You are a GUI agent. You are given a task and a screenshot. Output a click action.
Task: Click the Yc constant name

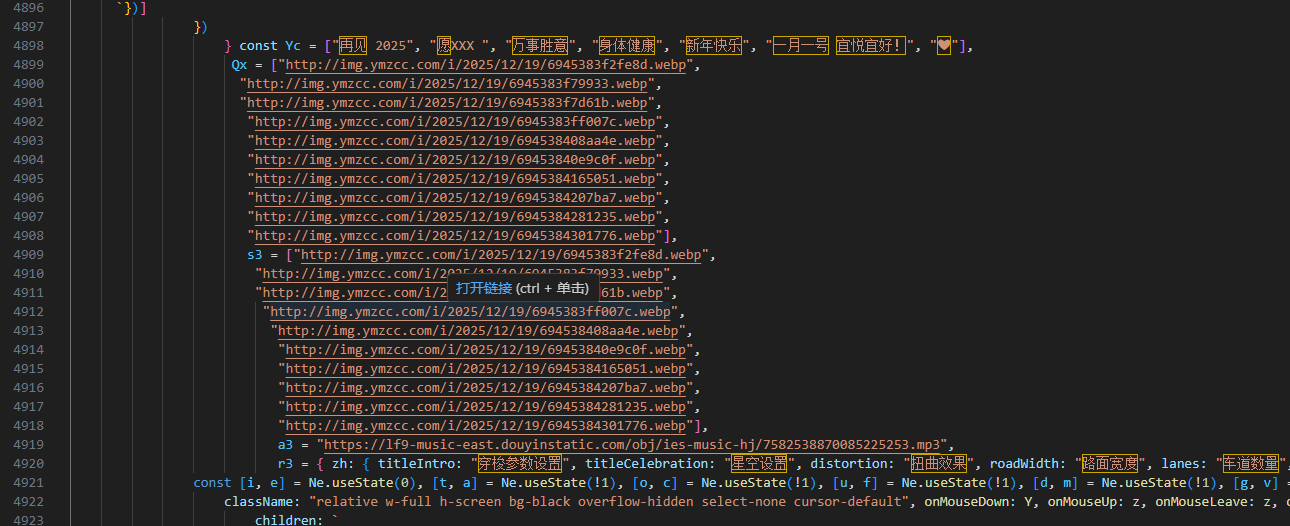pyautogui.click(x=292, y=46)
